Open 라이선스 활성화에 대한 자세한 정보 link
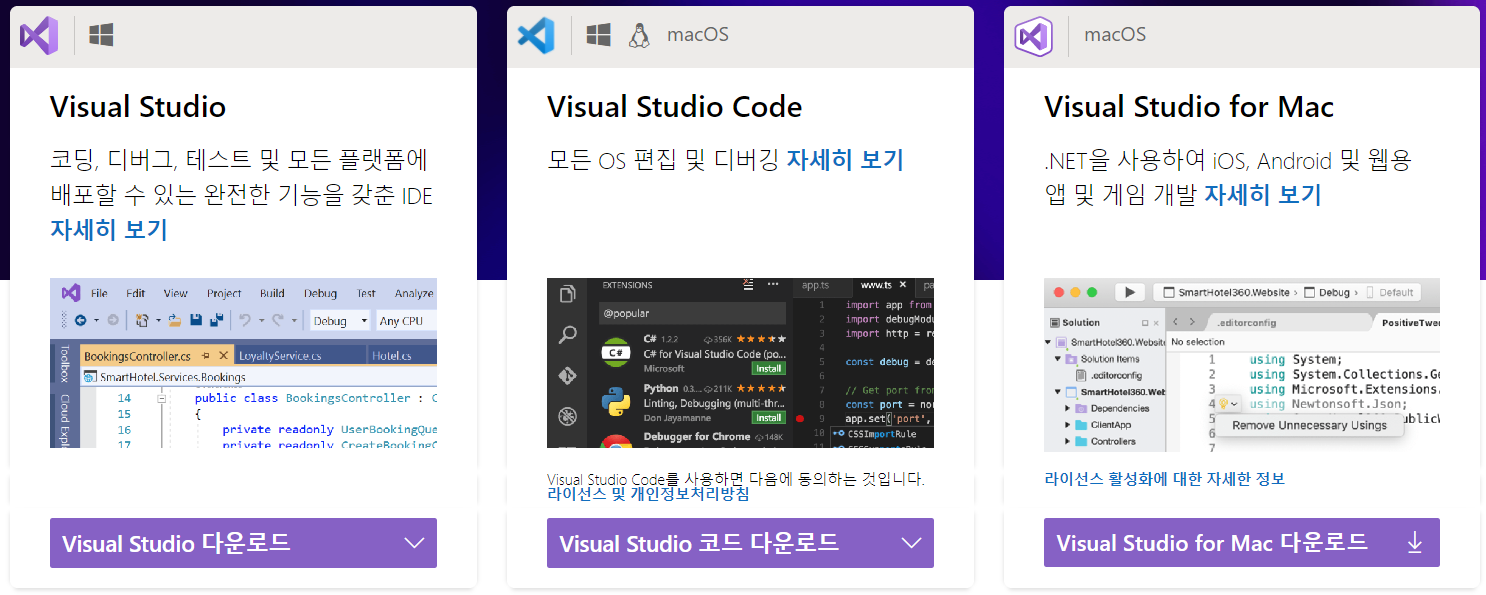This screenshot has height=595, width=1486. coord(1164,479)
